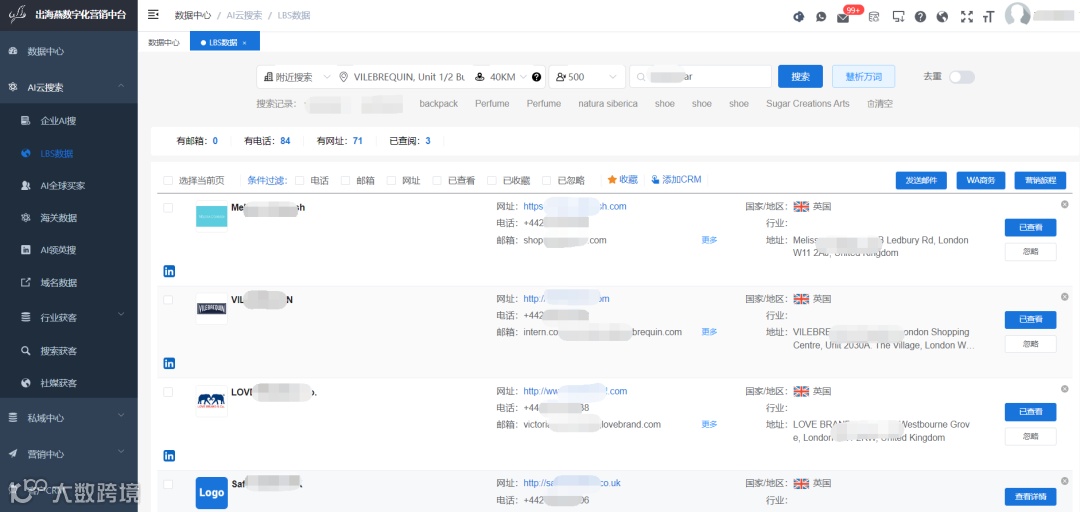
Task: Click the keyword search input field
Action: [x=700, y=77]
